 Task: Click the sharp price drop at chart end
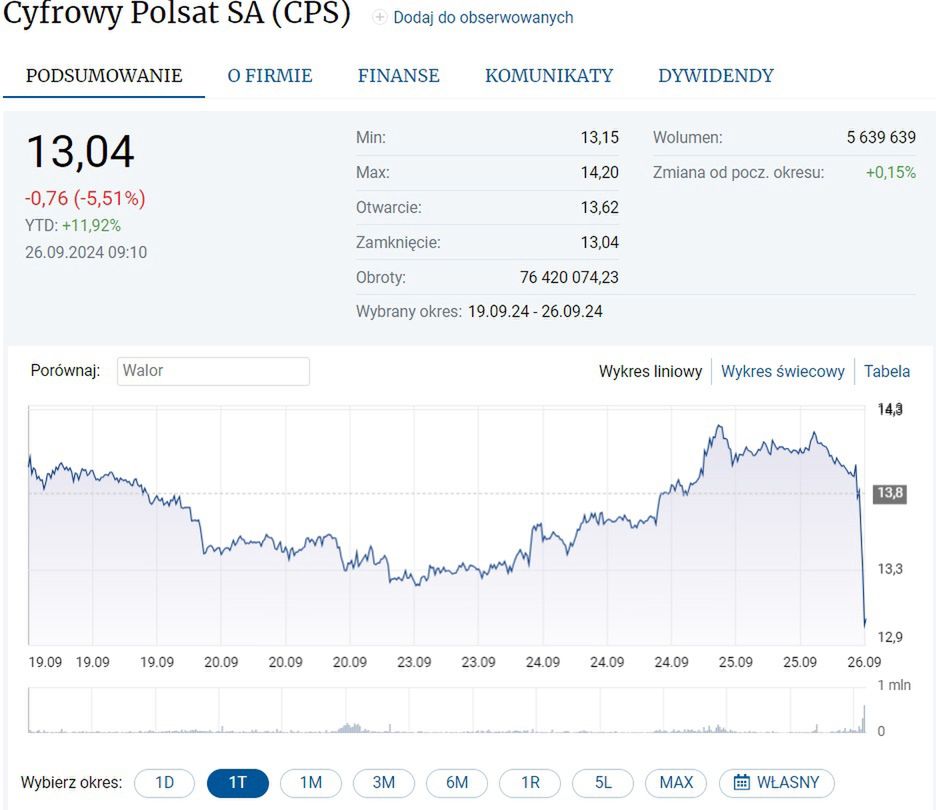(x=861, y=555)
